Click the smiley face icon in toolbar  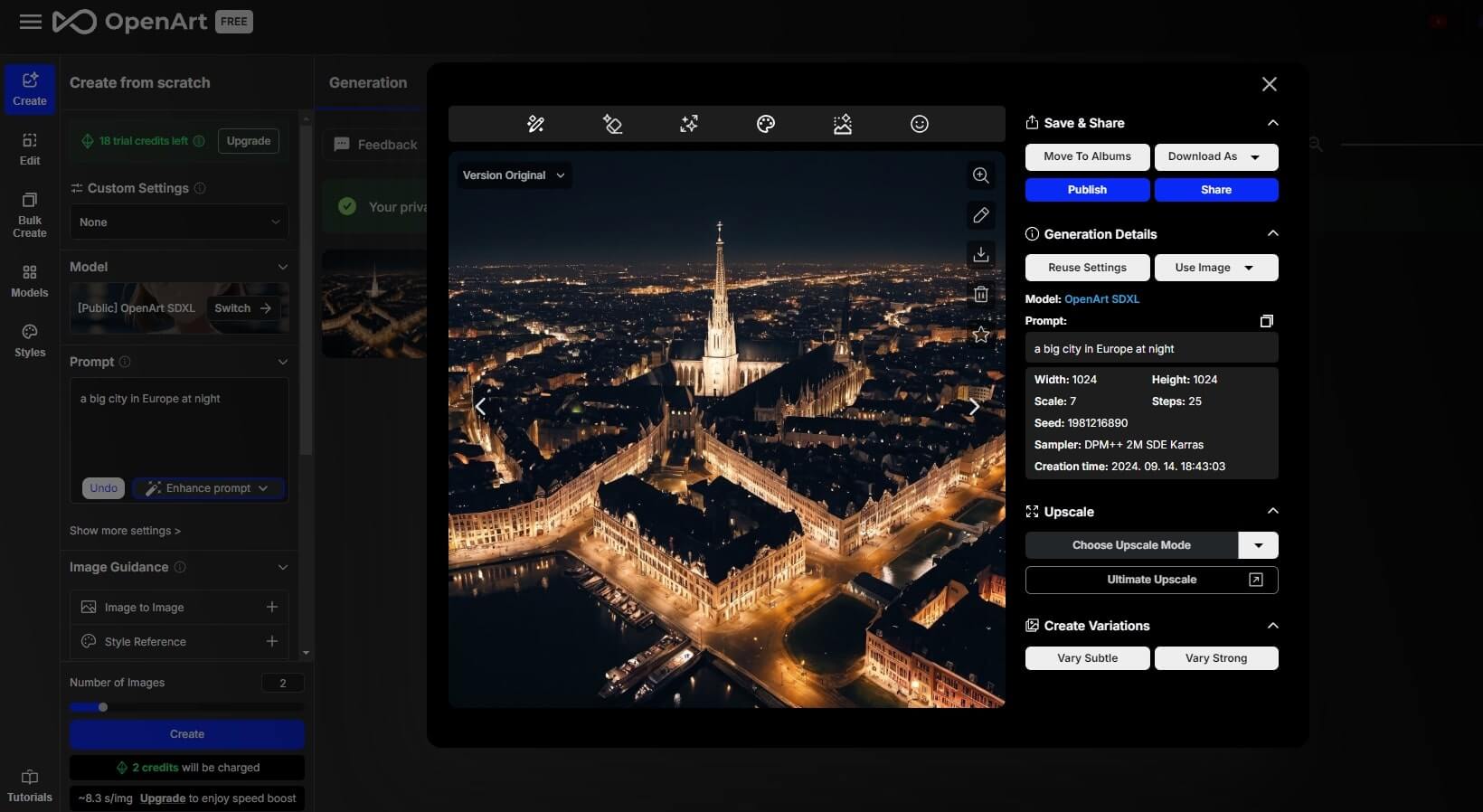(x=919, y=124)
